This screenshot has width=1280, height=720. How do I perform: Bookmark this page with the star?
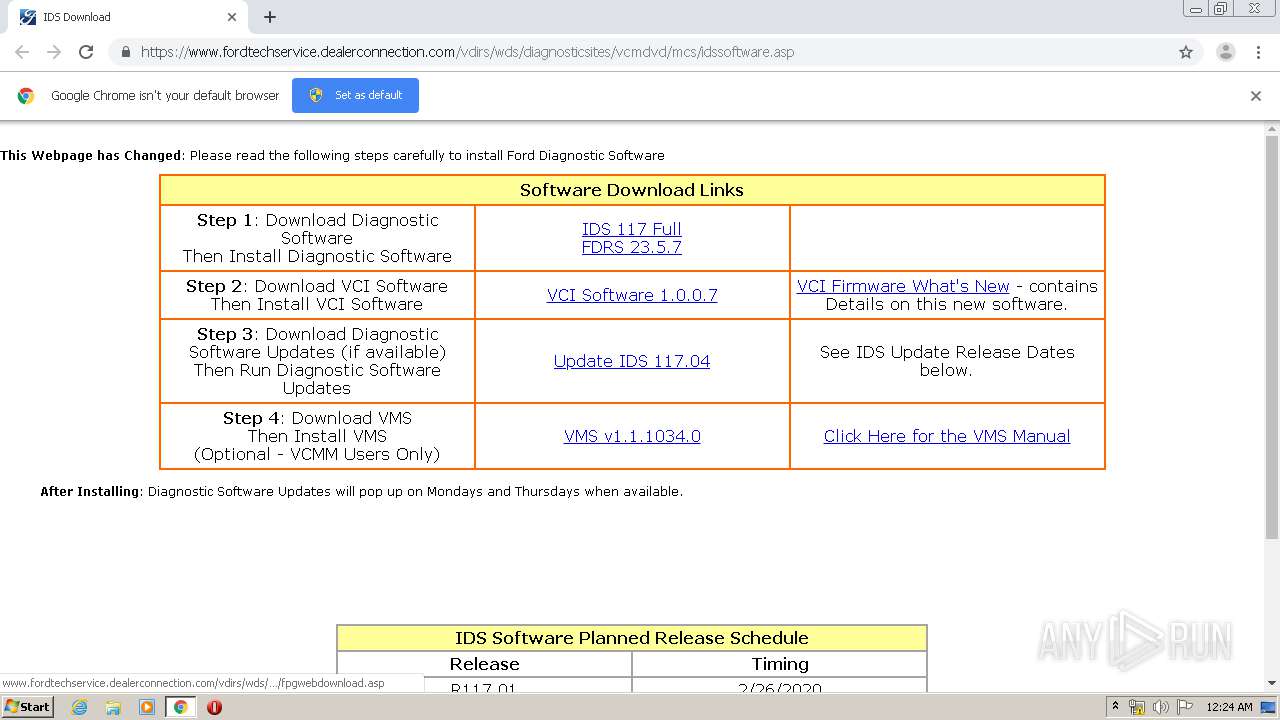click(1186, 52)
